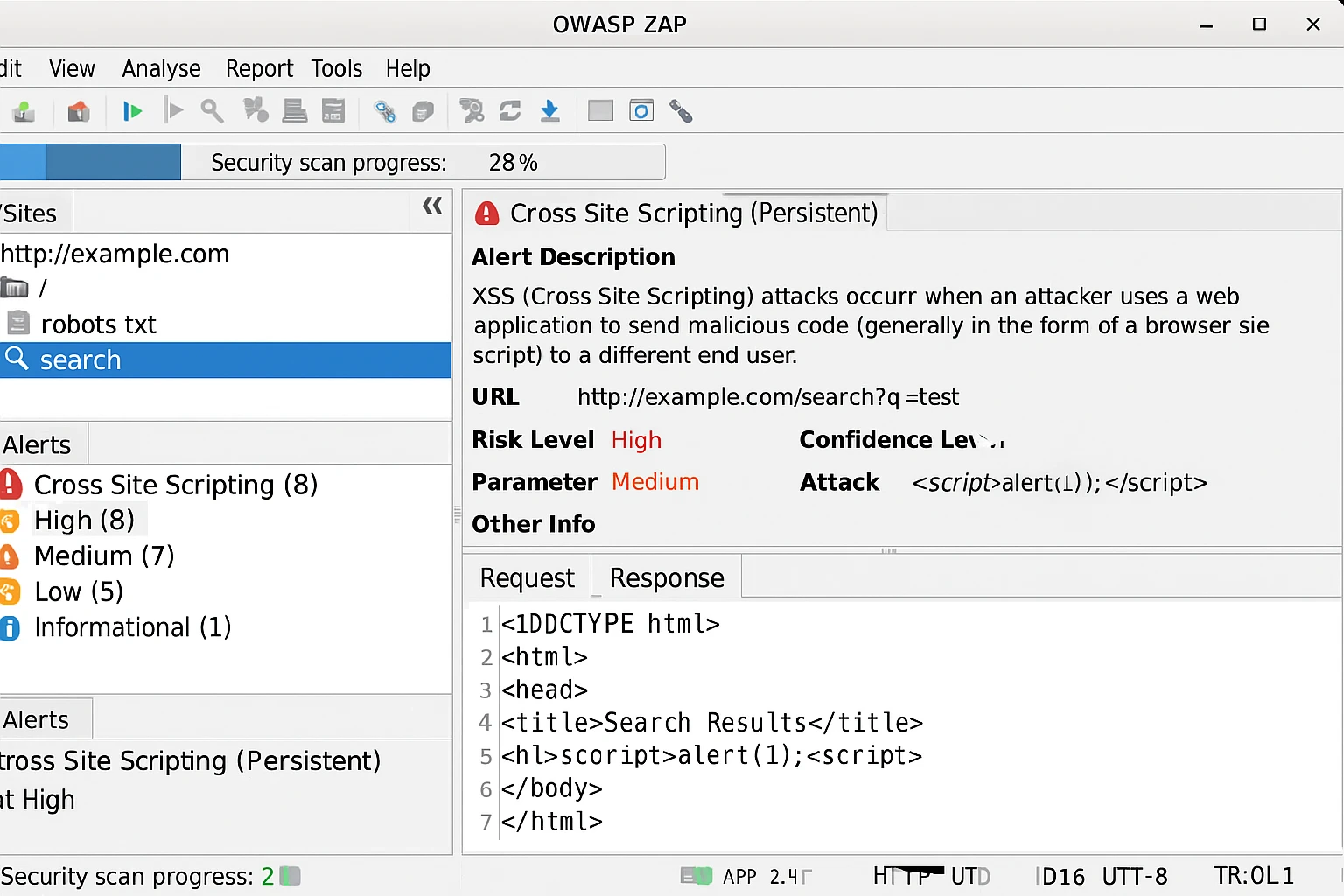Click line 5 script alert(1) code
This screenshot has width=1344, height=896.
[712, 755]
